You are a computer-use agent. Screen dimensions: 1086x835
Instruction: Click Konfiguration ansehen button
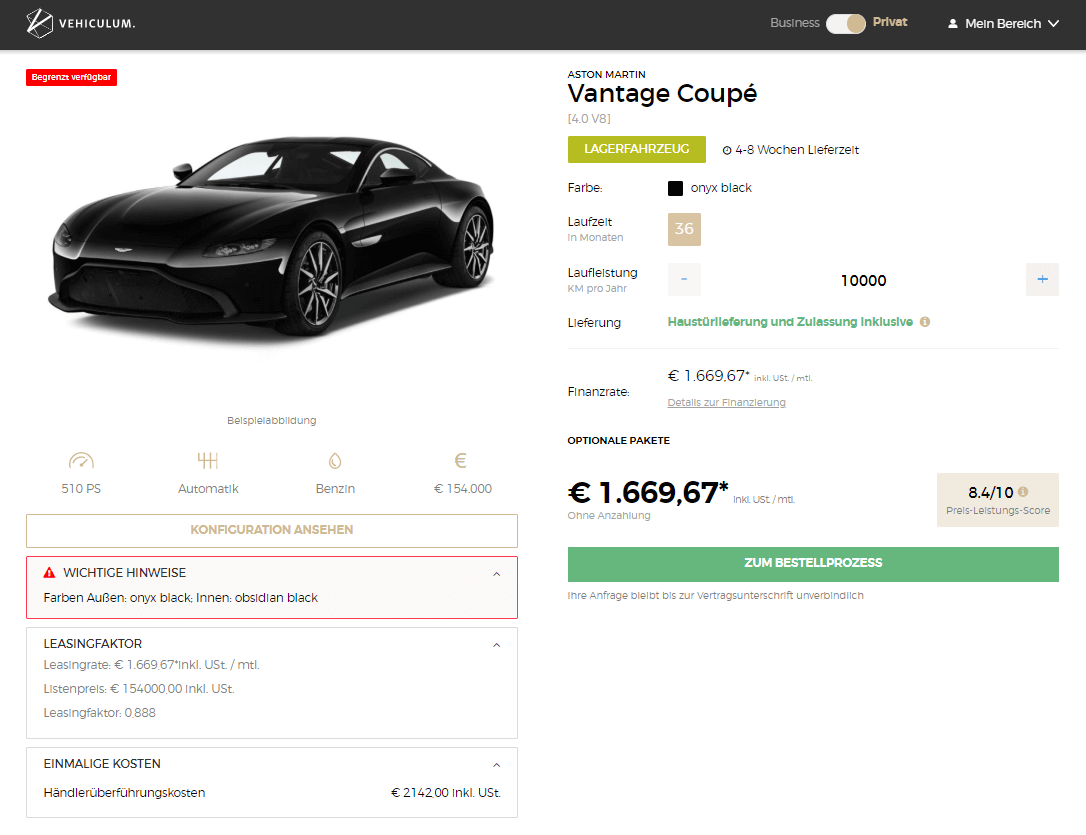point(272,530)
